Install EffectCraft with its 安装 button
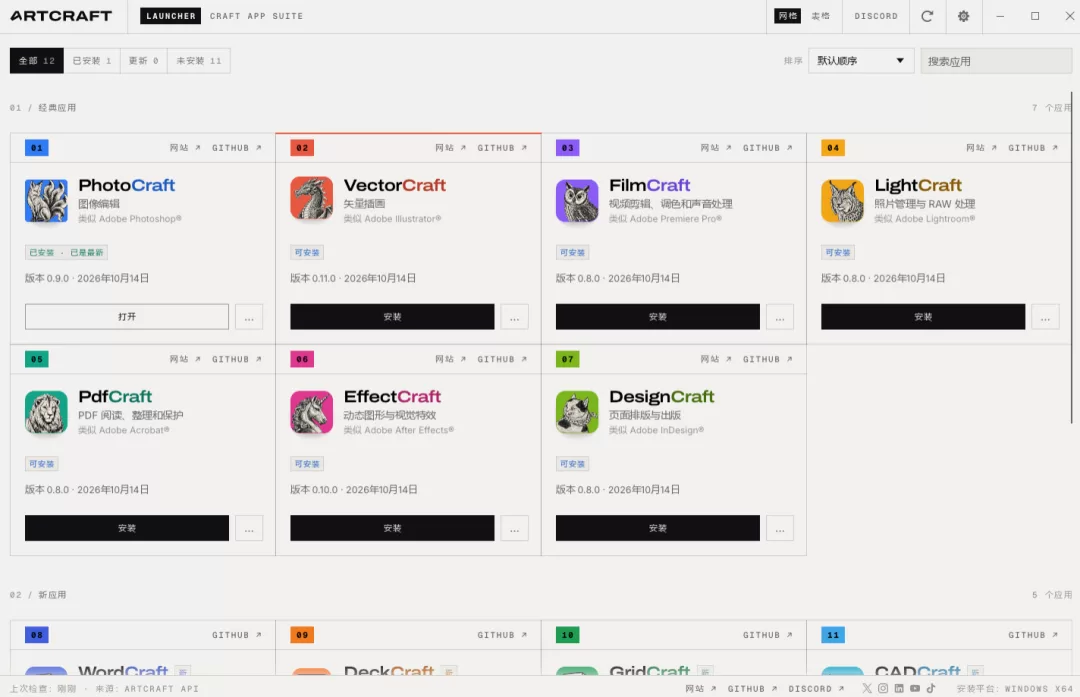Screen dimensions: 1080x697 tap(392, 528)
